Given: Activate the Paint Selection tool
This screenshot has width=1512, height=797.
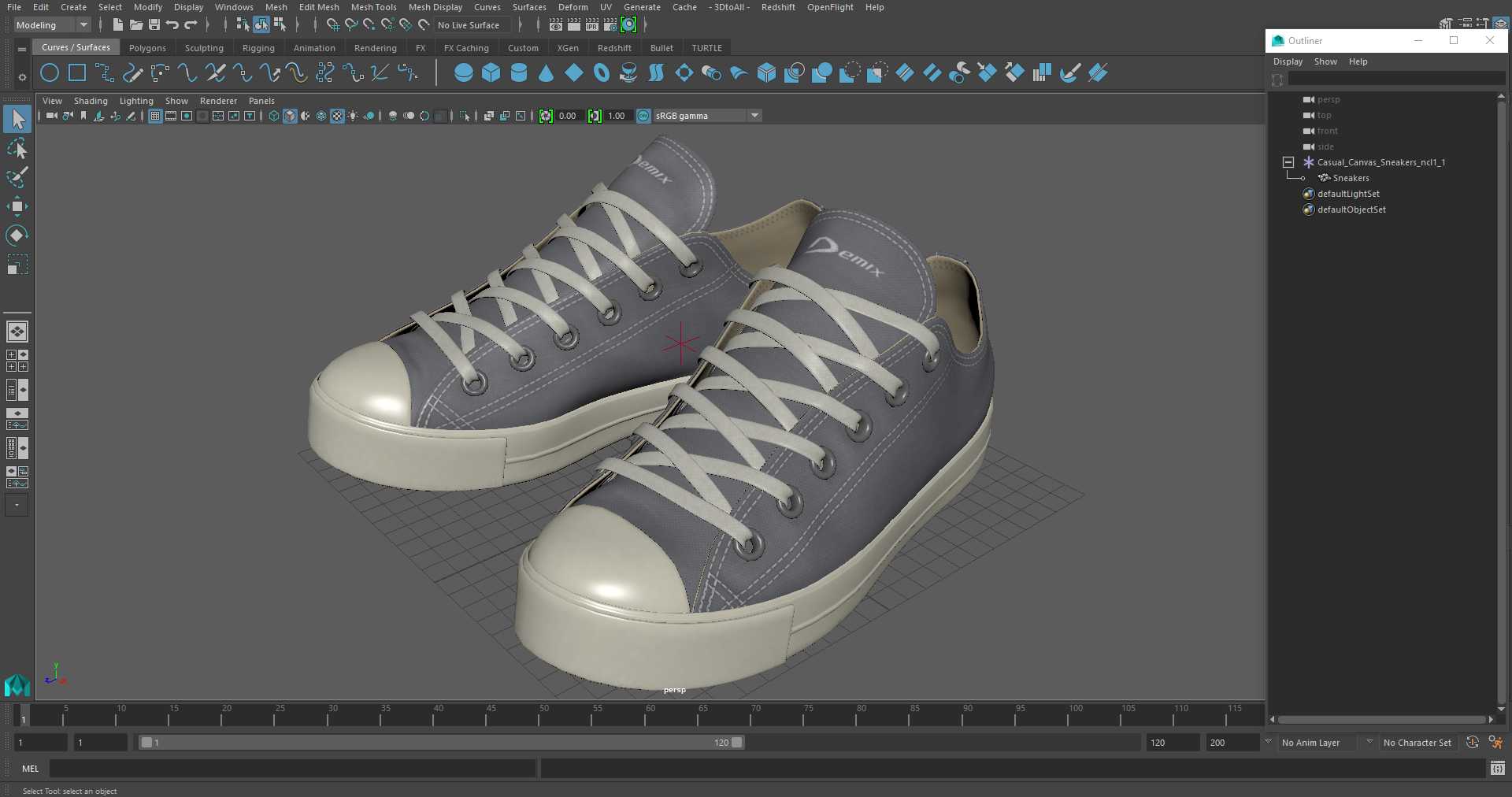Looking at the screenshot, I should 17,177.
